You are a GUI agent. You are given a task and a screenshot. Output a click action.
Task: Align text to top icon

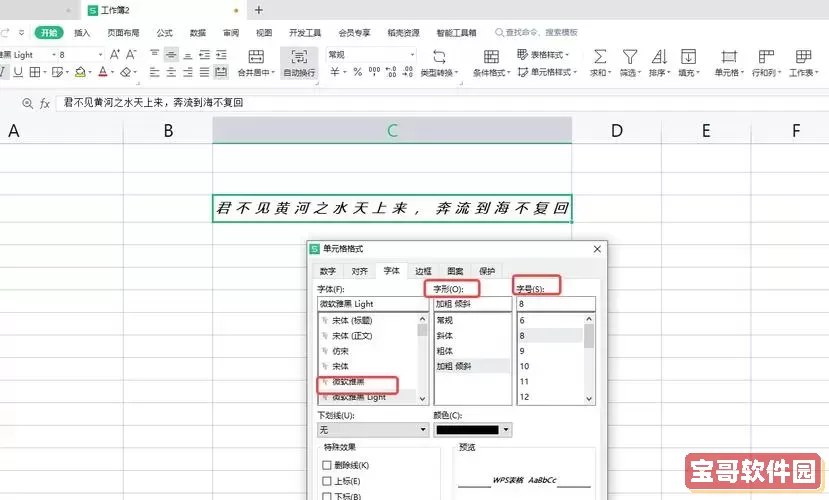click(154, 54)
